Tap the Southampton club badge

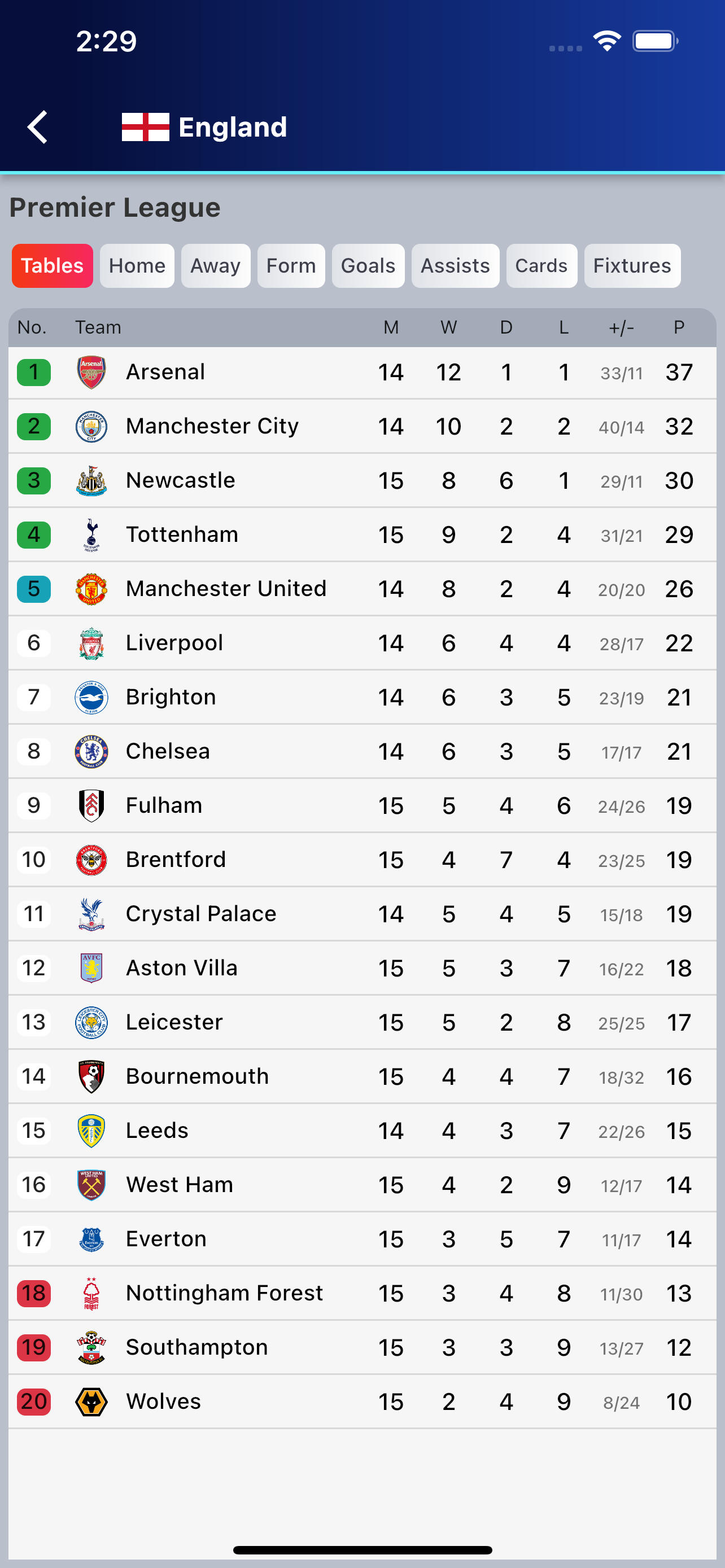click(x=91, y=1348)
